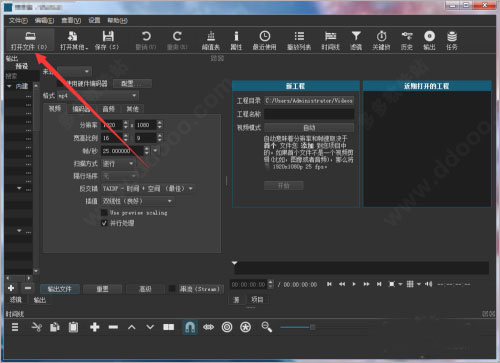Open the Filters (滤镜) funnel icon
Viewport: 500px width, 363px height.
pos(356,40)
